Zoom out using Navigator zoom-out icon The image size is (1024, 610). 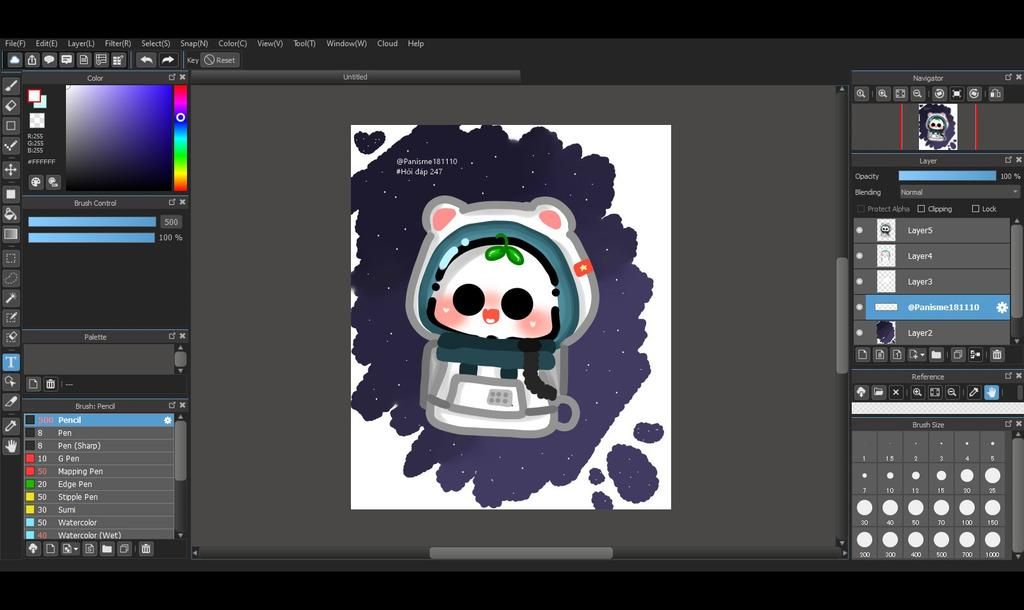tap(918, 93)
